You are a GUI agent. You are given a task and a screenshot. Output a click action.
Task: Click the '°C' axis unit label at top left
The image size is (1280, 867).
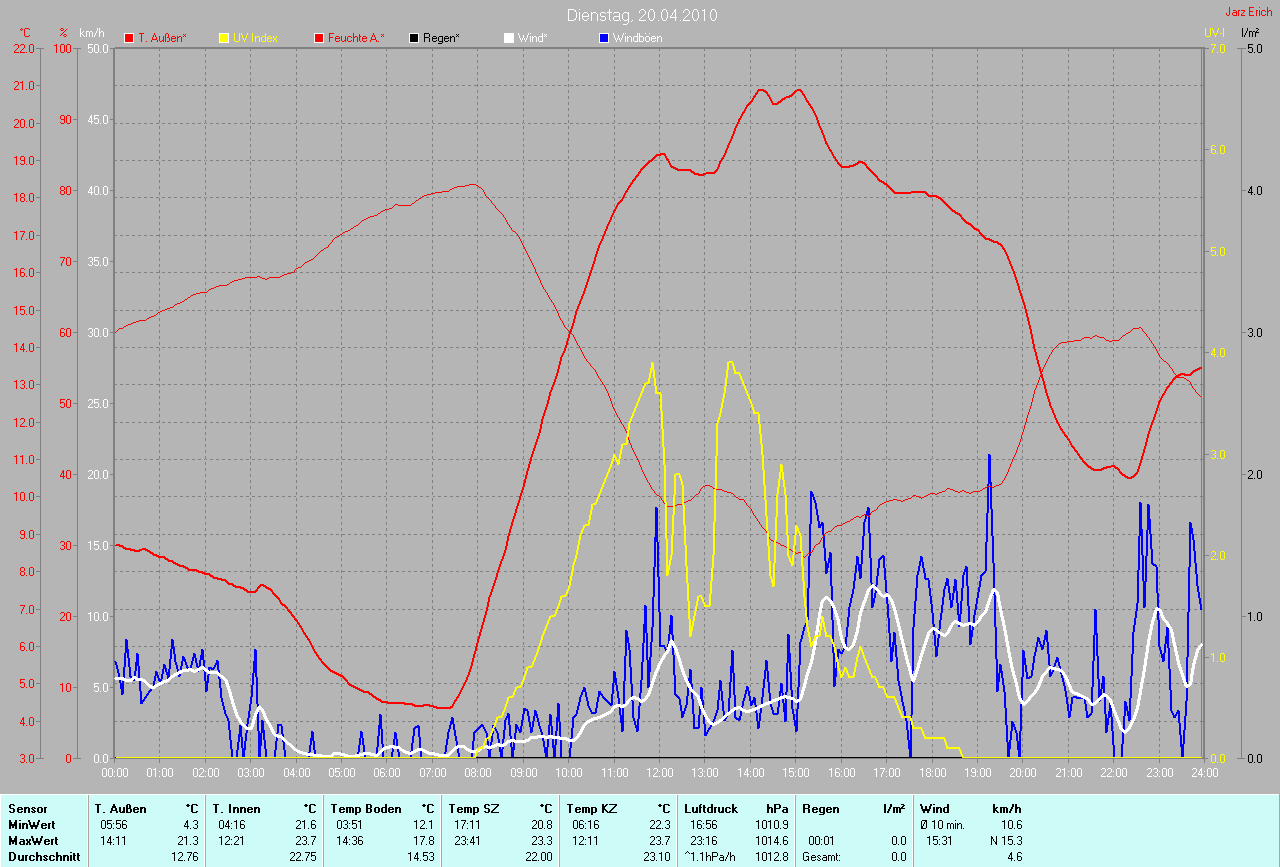pyautogui.click(x=25, y=33)
